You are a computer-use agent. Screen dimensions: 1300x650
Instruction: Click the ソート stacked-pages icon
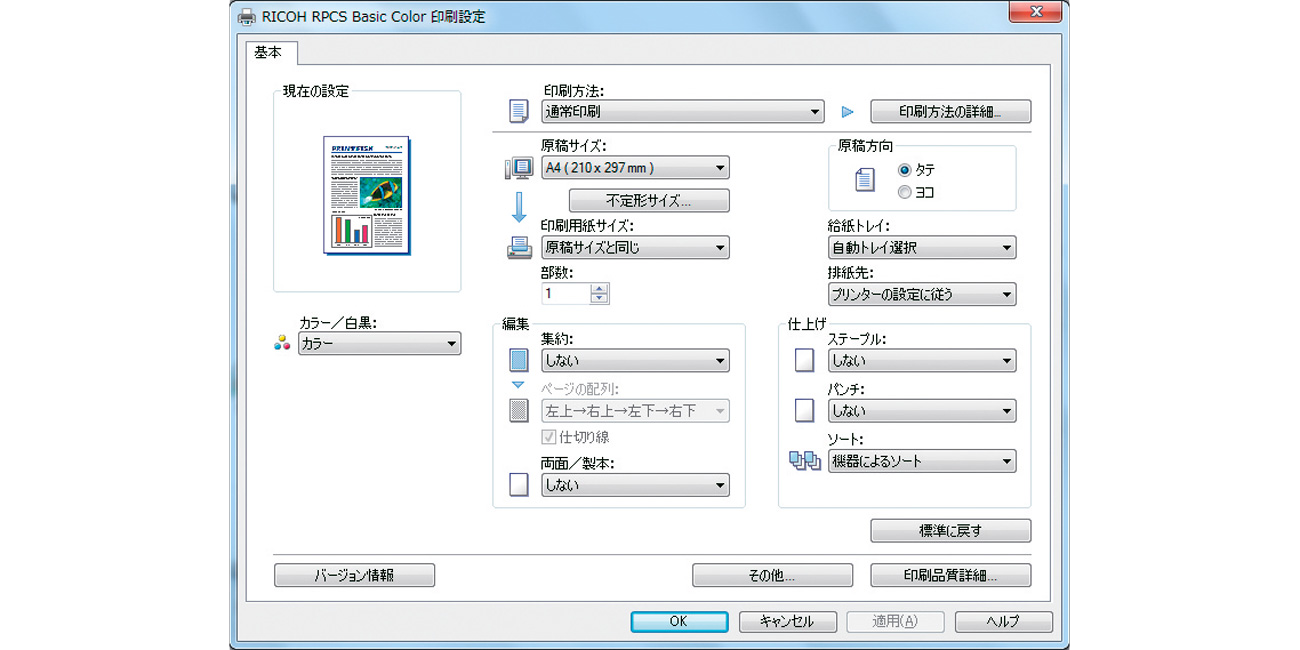pyautogui.click(x=804, y=459)
